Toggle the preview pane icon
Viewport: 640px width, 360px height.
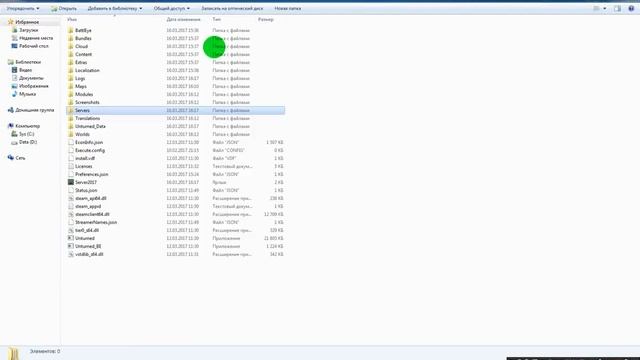point(617,8)
